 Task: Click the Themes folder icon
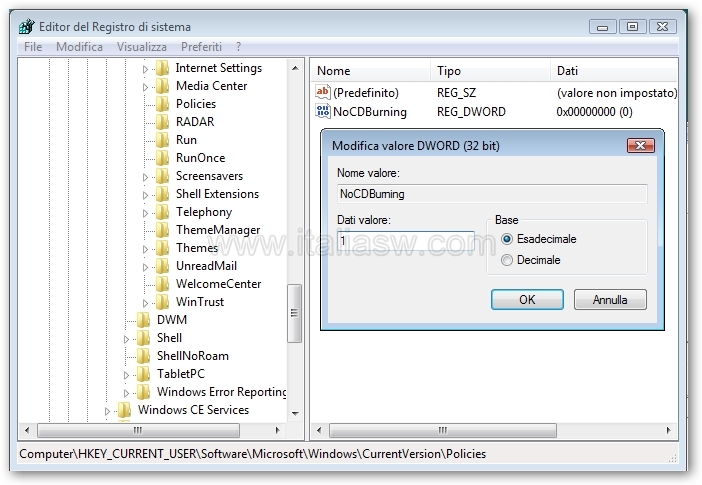coord(163,248)
